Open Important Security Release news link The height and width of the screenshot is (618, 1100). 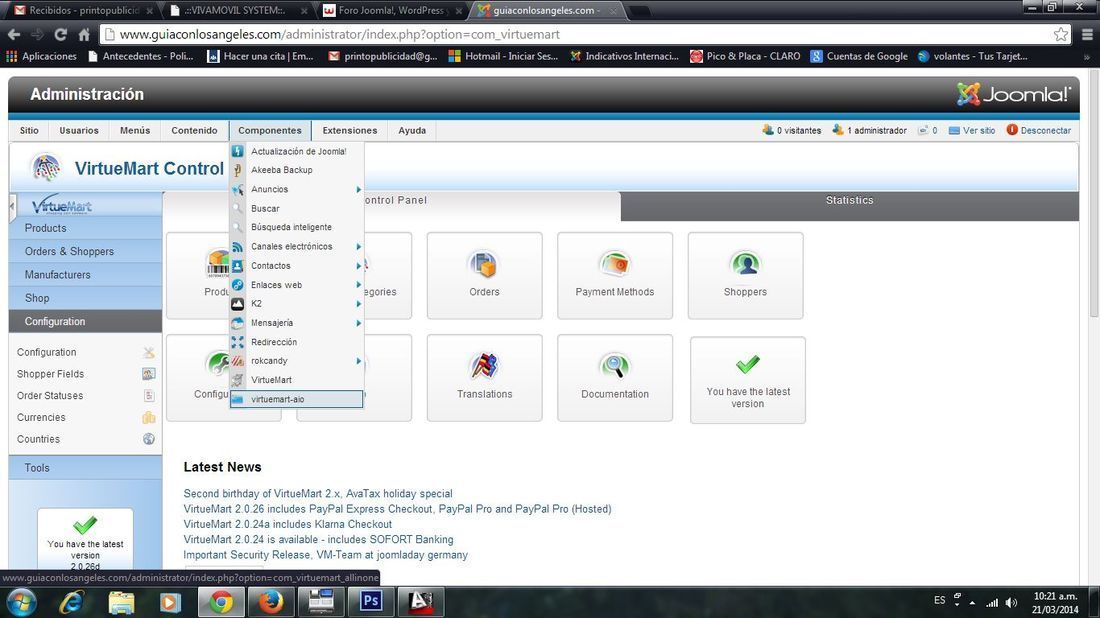point(326,555)
